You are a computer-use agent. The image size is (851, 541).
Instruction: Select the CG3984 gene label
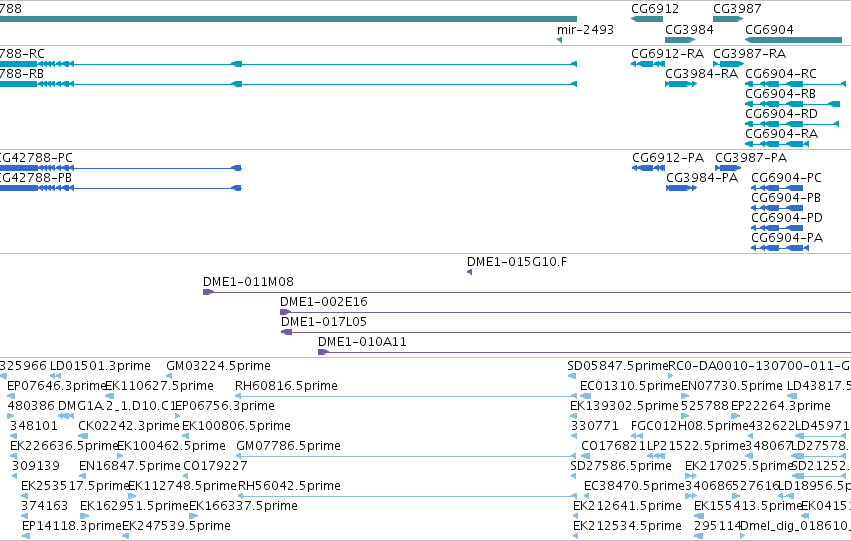[x=689, y=30]
